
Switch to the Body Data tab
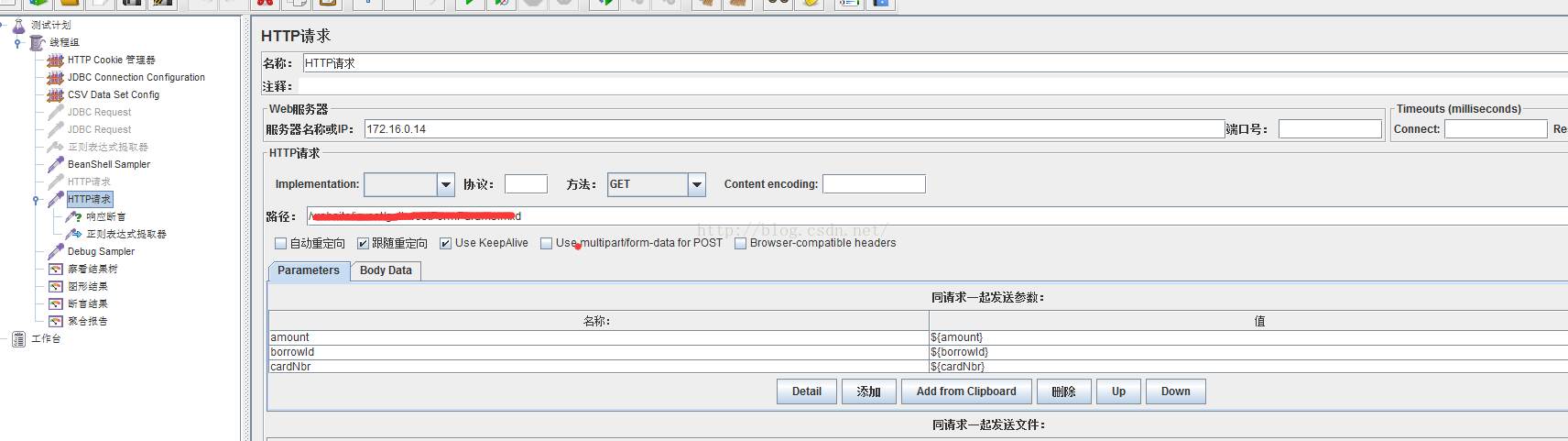pyautogui.click(x=386, y=270)
